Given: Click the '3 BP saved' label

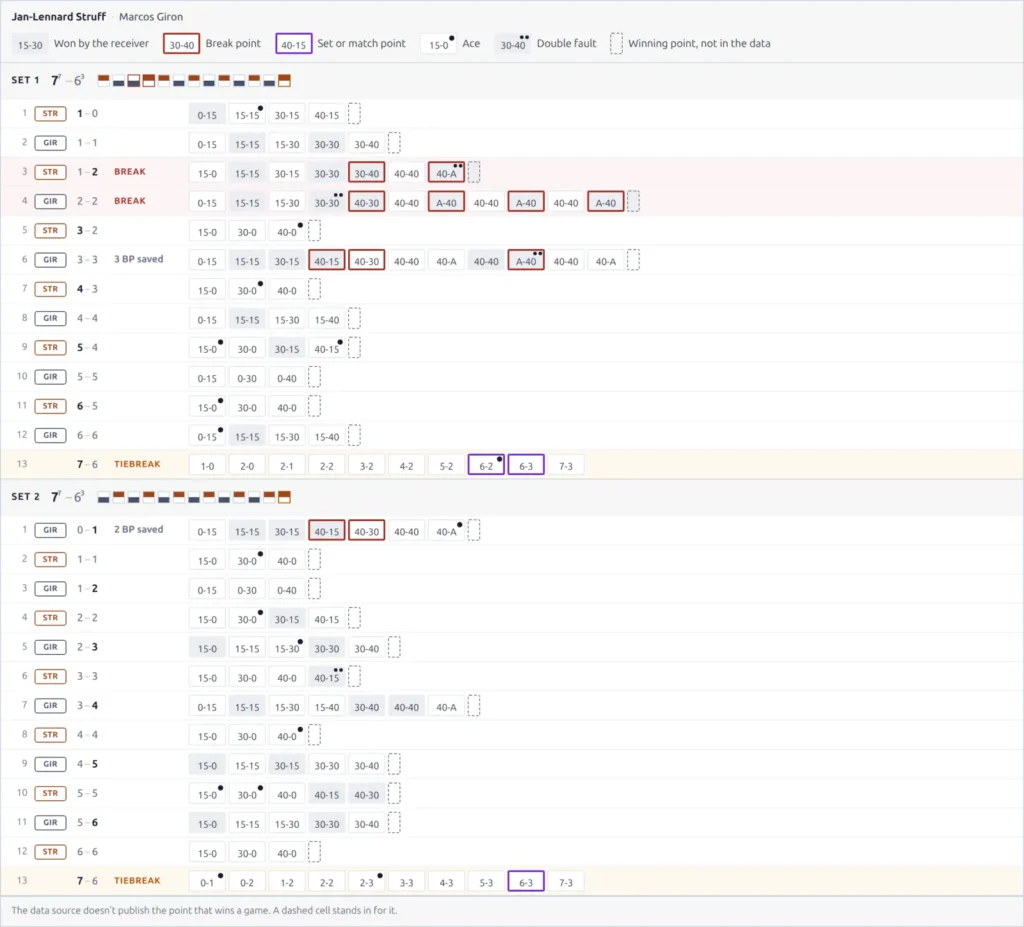Looking at the screenshot, I should tap(138, 259).
